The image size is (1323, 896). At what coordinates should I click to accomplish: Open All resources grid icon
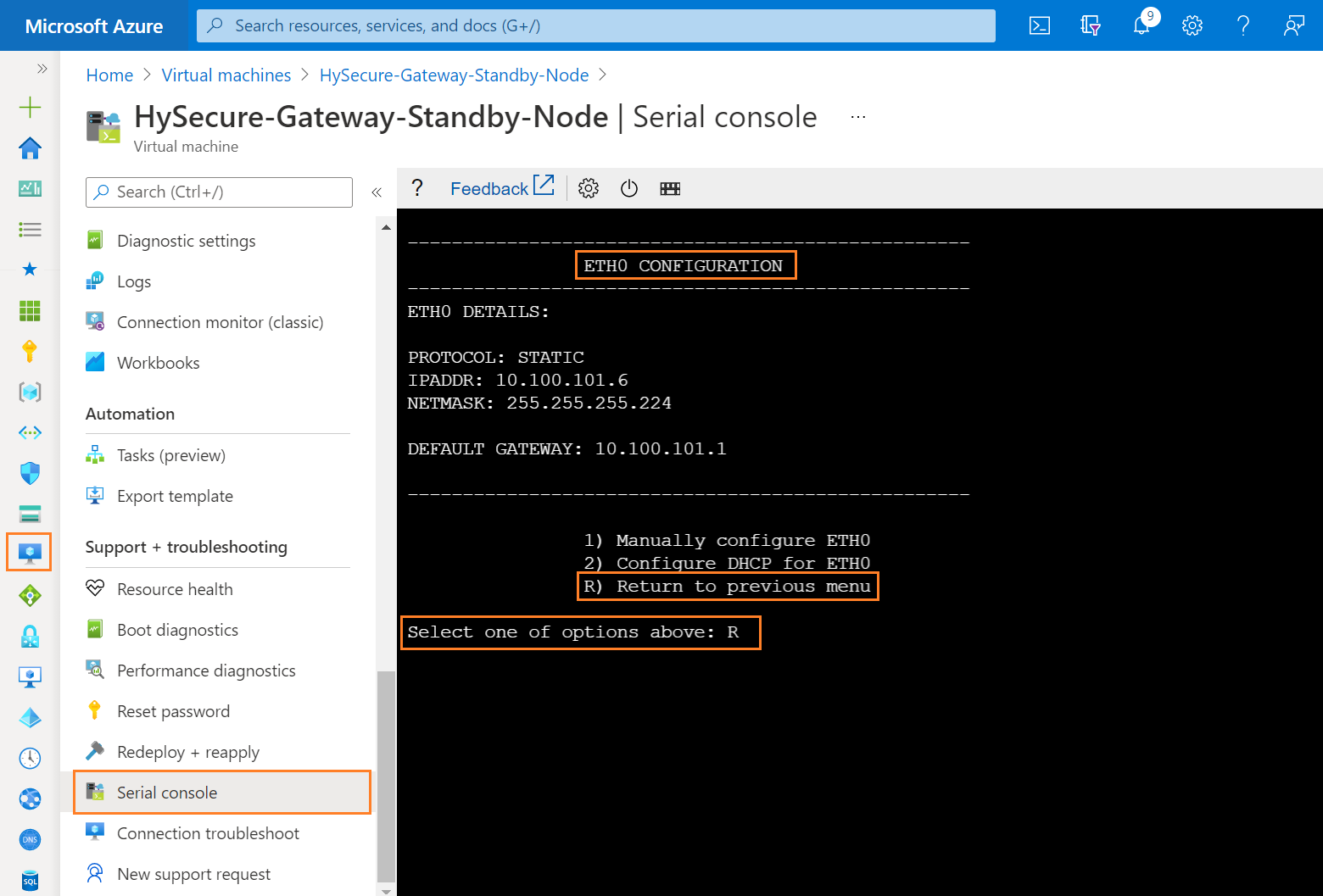(x=30, y=310)
